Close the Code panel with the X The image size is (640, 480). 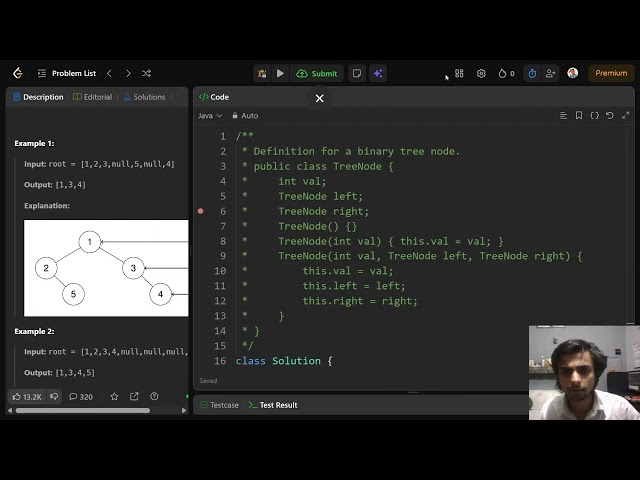[x=320, y=98]
